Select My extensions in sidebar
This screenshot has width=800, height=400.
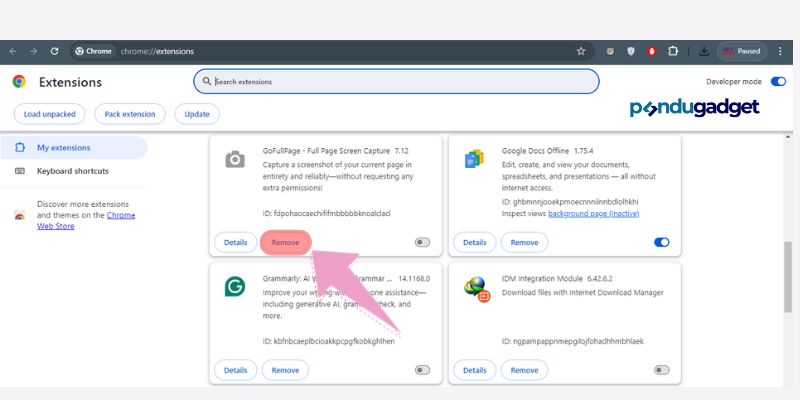tap(73, 148)
